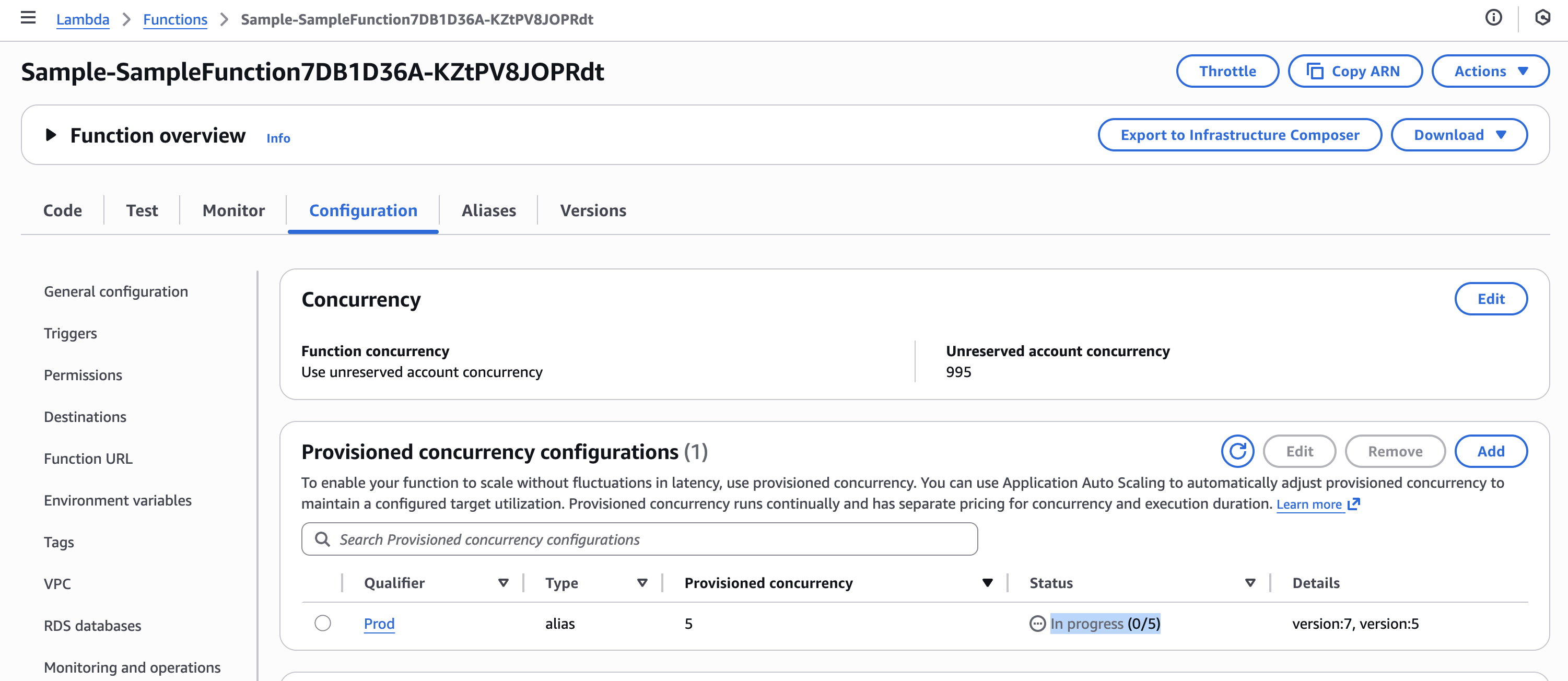The image size is (1568, 681).
Task: Sort by Qualifier column arrow
Action: pyautogui.click(x=504, y=582)
